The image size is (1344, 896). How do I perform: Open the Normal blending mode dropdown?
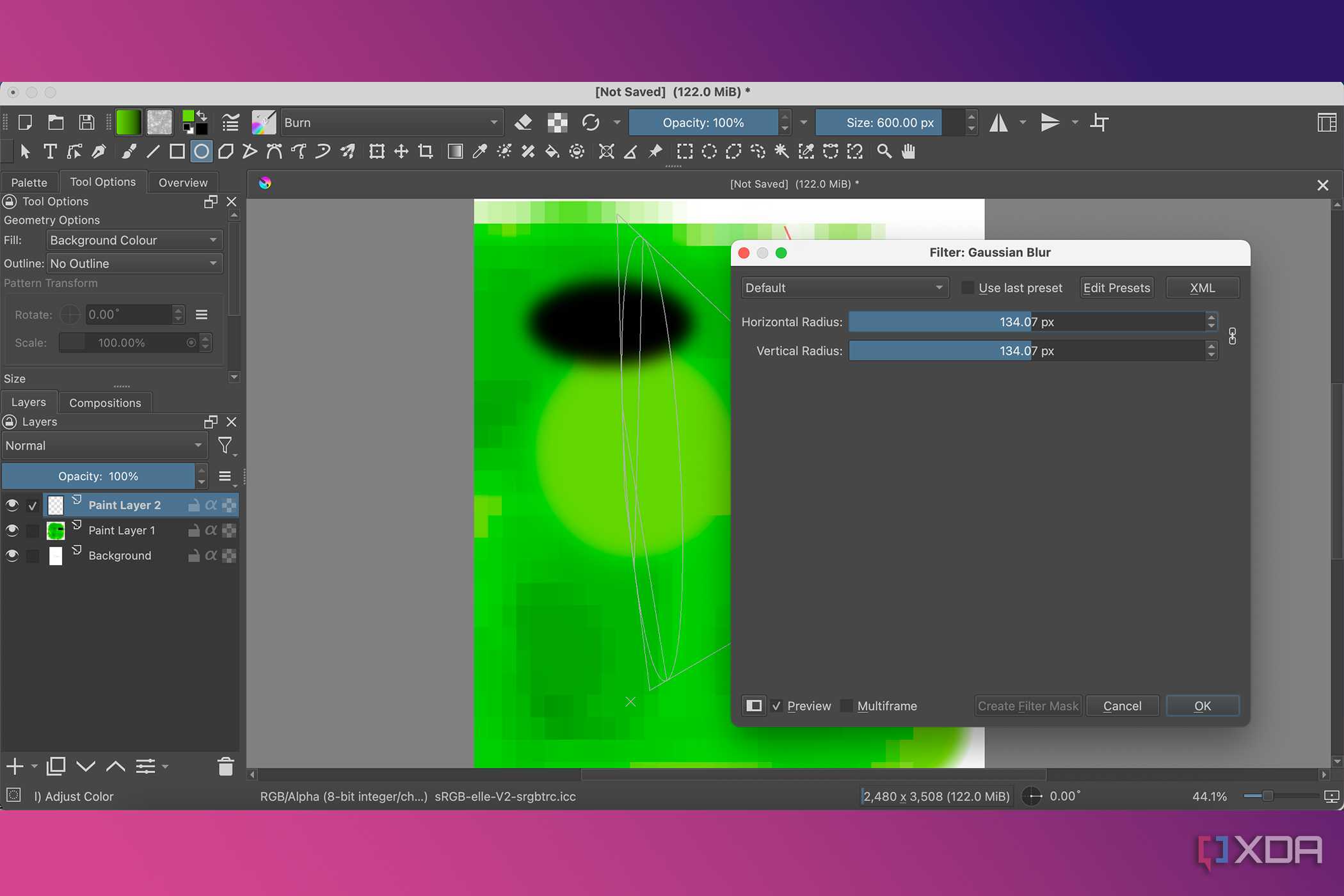coord(104,445)
